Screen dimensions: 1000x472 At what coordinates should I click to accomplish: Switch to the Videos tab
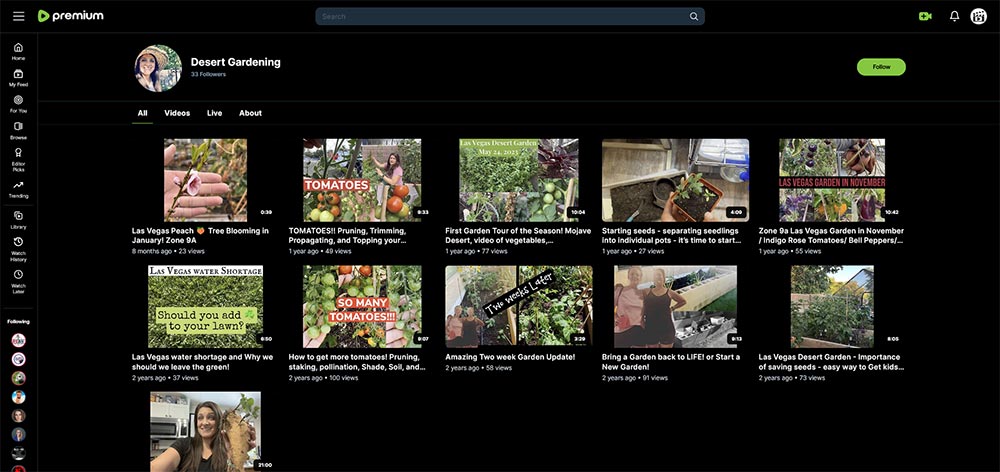pos(177,113)
